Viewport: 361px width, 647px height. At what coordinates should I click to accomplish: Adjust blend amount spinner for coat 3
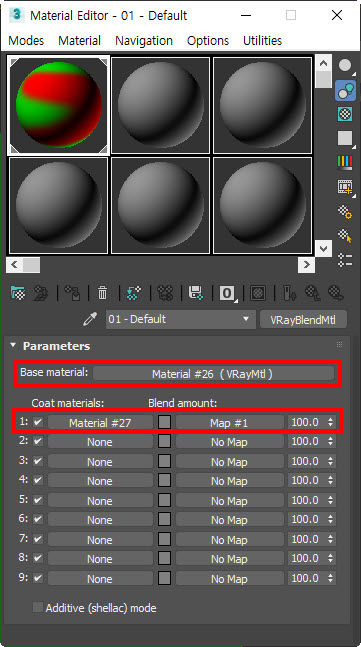330,461
